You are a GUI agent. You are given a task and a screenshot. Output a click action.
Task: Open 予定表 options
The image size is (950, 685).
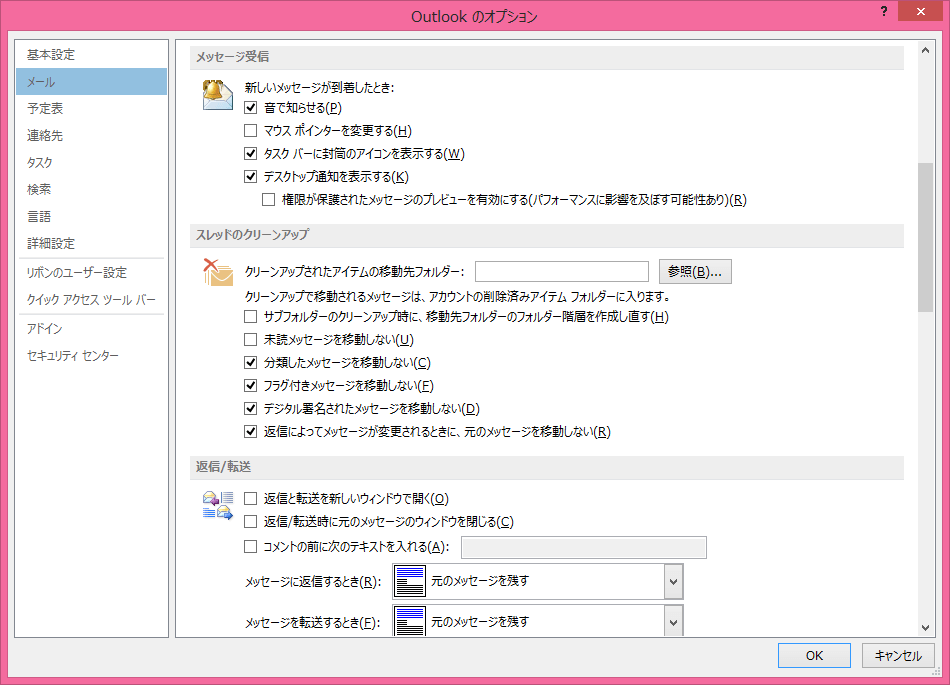(91, 108)
